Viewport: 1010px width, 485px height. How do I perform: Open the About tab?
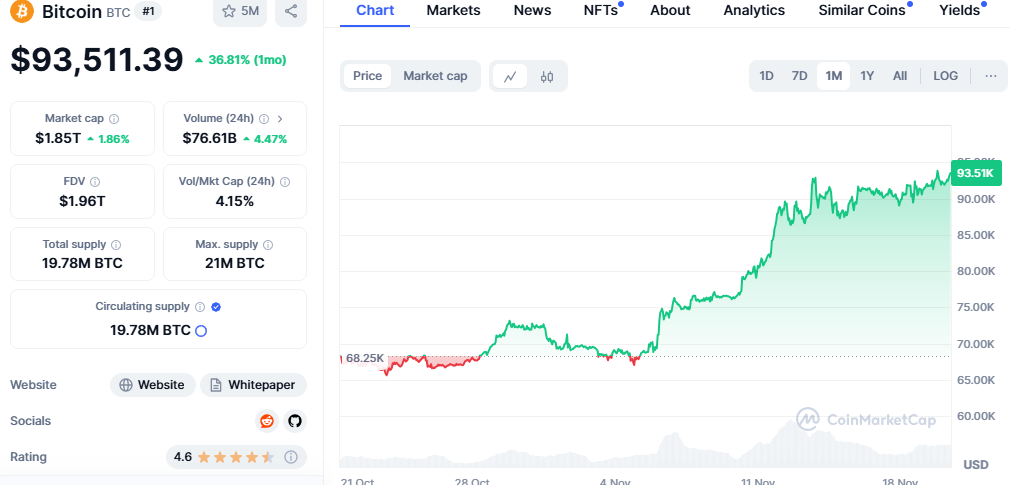point(670,10)
